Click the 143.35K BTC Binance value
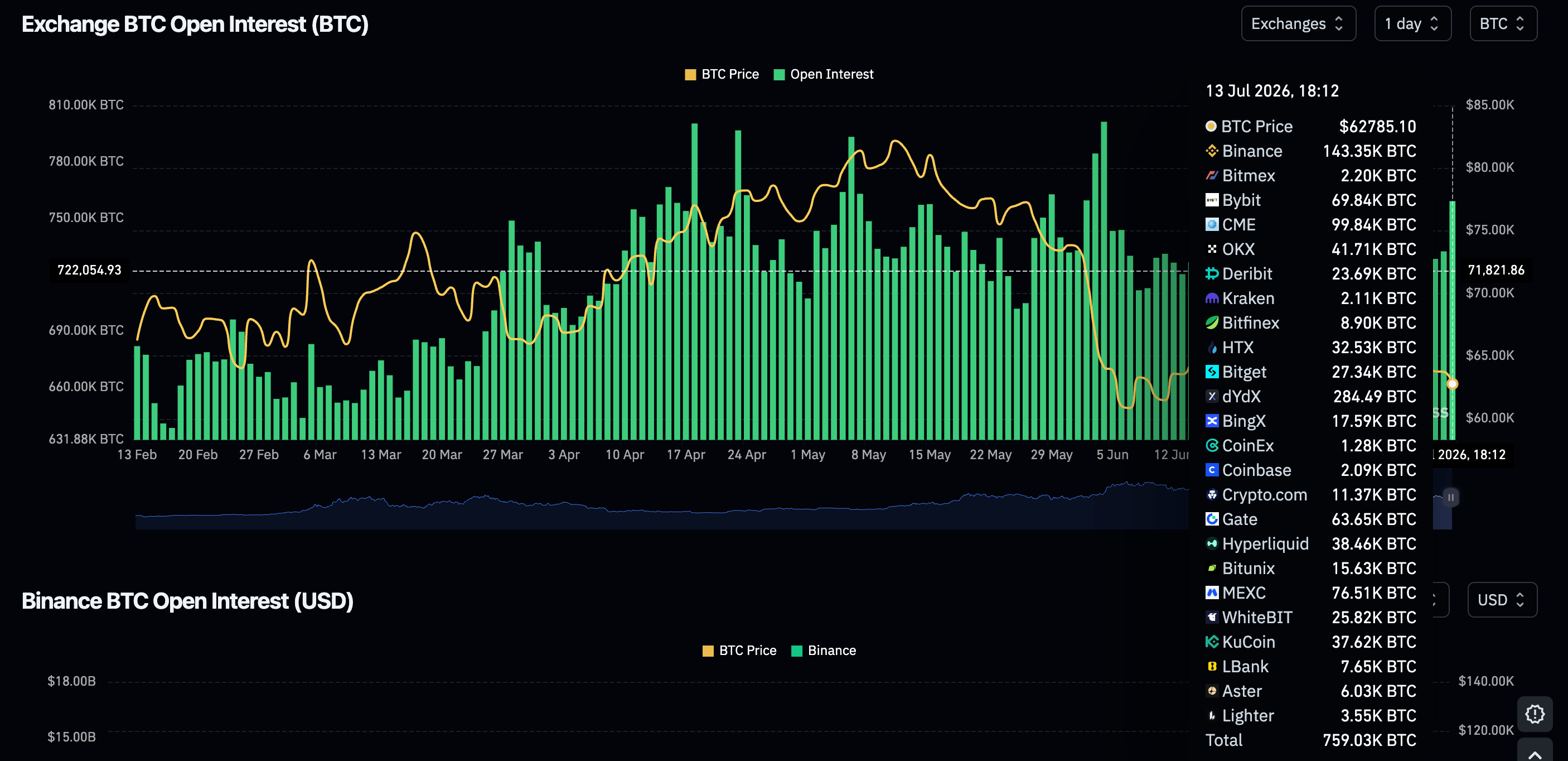This screenshot has width=1568, height=761. [1369, 151]
